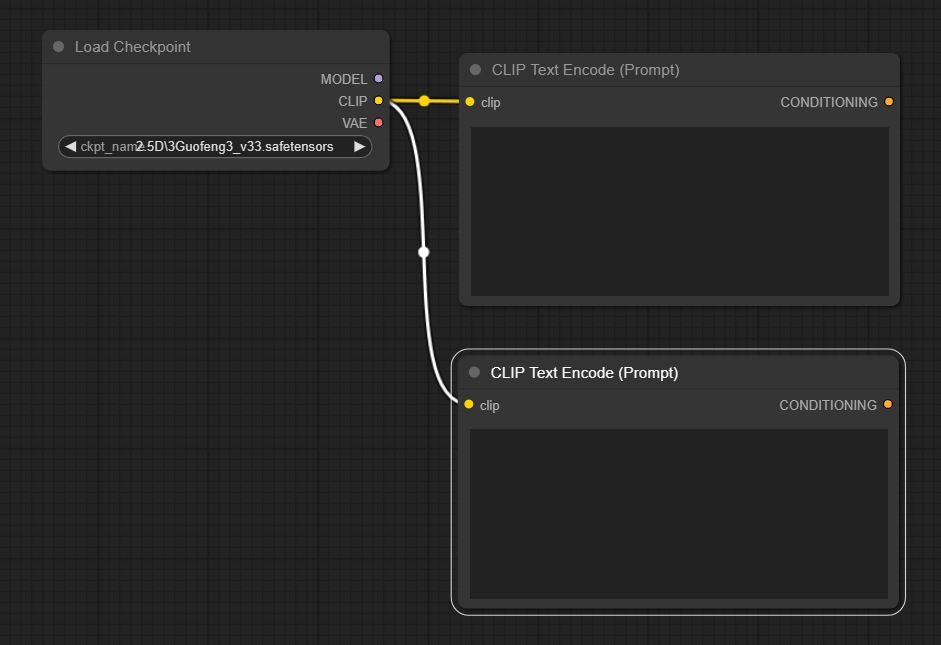Focus the lower node's prompt text area

[x=679, y=514]
